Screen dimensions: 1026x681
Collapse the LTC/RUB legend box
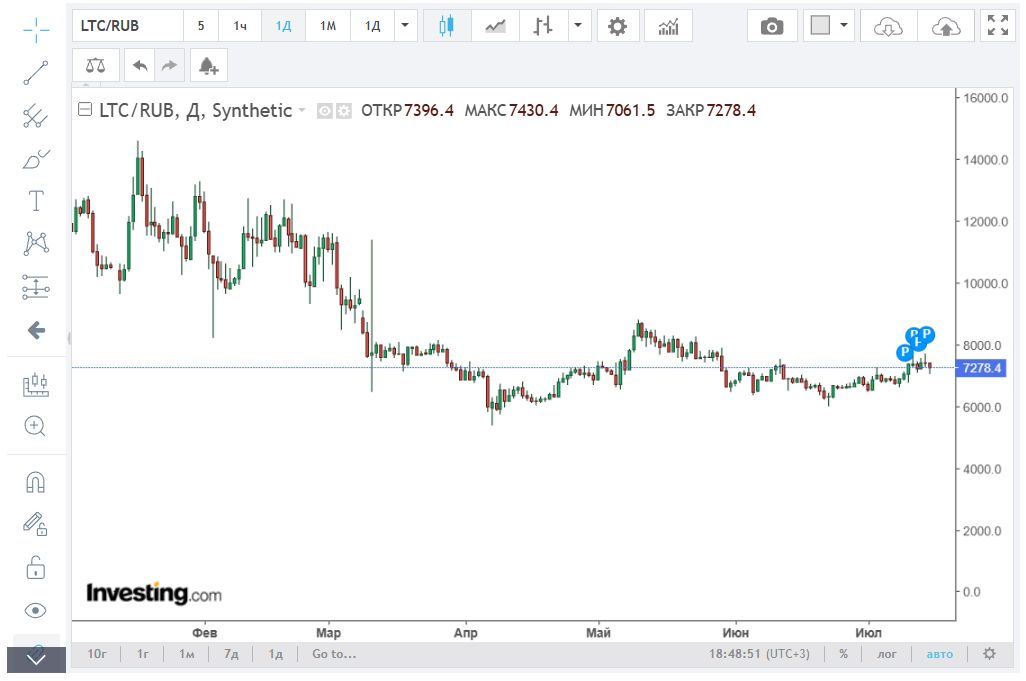point(85,109)
